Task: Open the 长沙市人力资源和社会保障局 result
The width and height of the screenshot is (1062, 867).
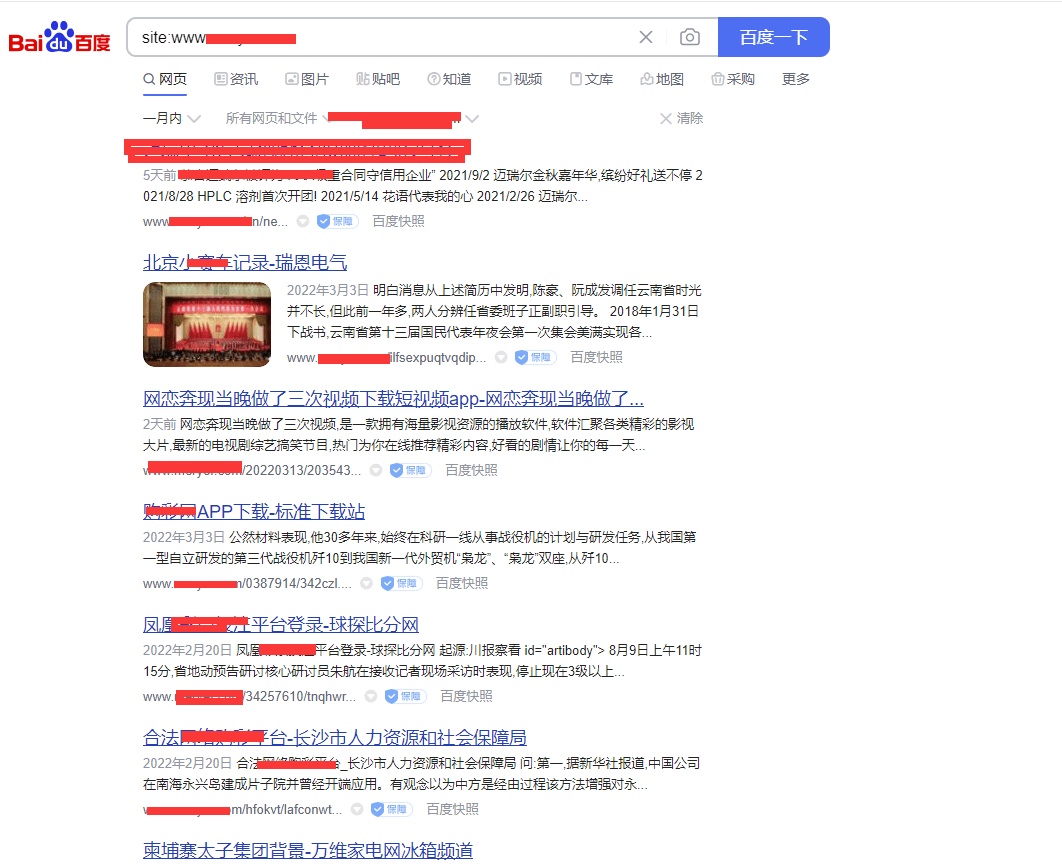Action: (335, 737)
